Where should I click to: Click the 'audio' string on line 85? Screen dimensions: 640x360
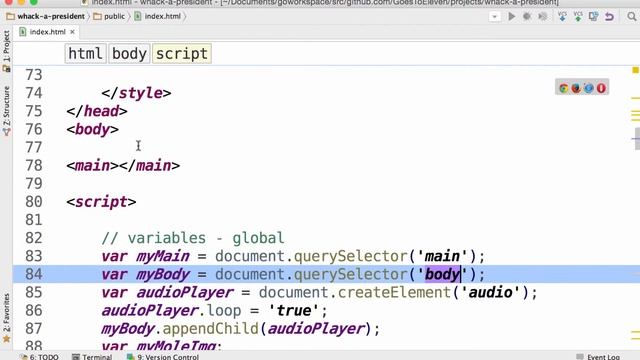490,292
